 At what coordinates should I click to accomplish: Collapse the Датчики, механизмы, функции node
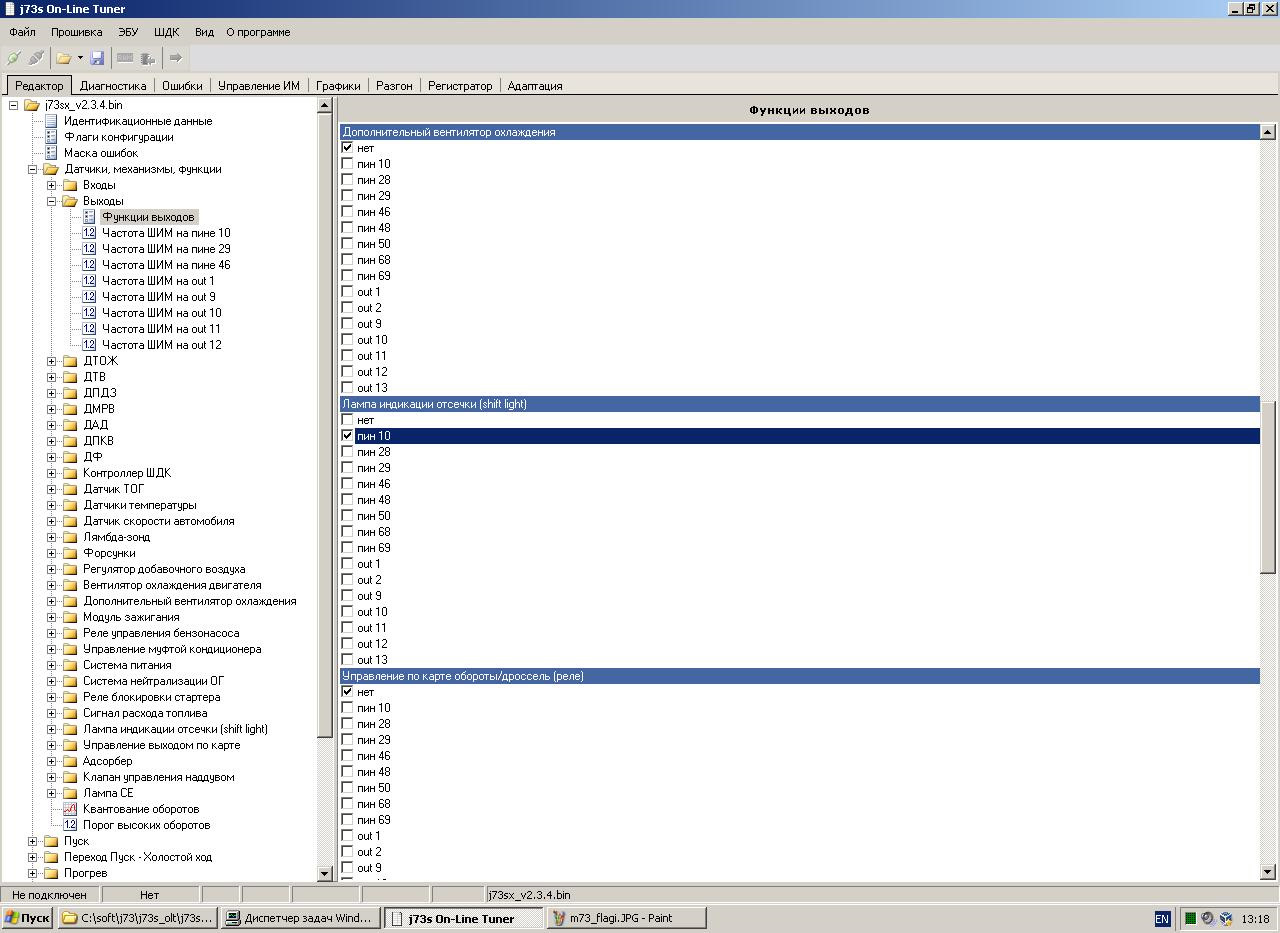(x=33, y=169)
